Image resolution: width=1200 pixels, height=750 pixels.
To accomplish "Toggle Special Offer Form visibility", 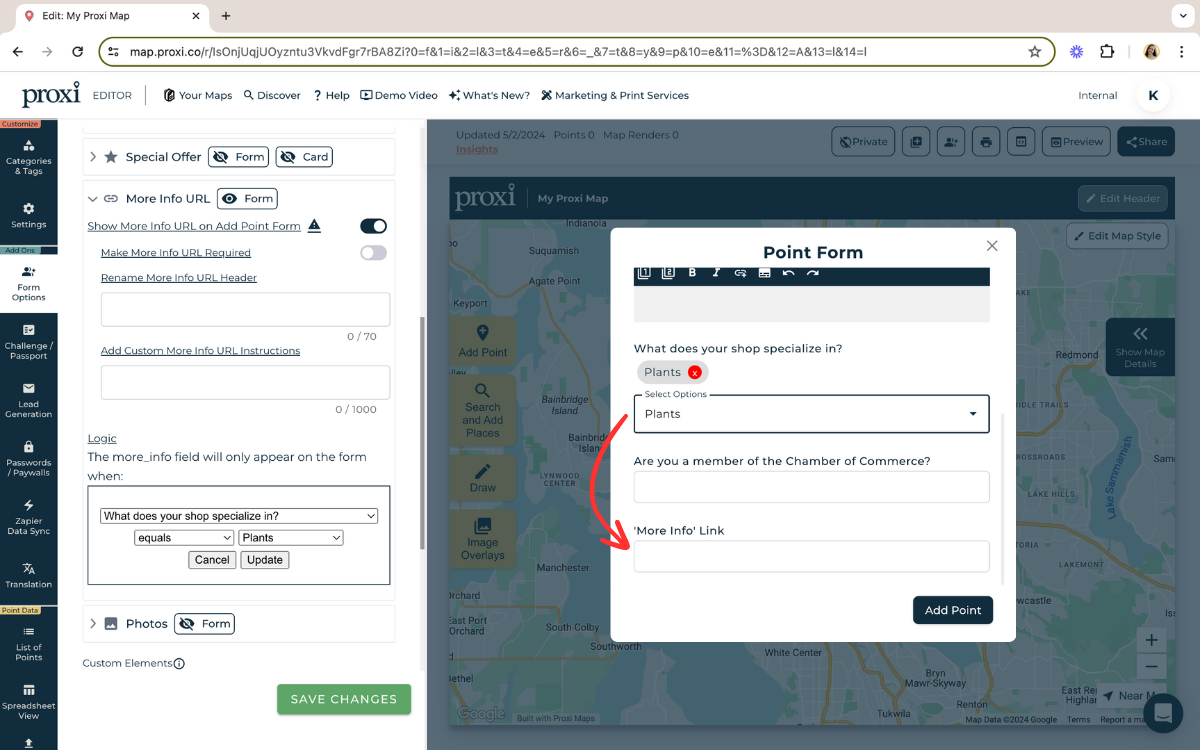I will (x=238, y=157).
